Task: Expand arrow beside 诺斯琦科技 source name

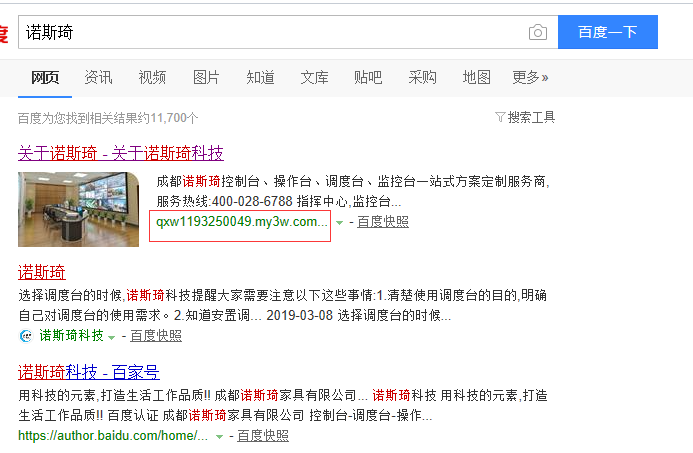Action: (x=111, y=337)
